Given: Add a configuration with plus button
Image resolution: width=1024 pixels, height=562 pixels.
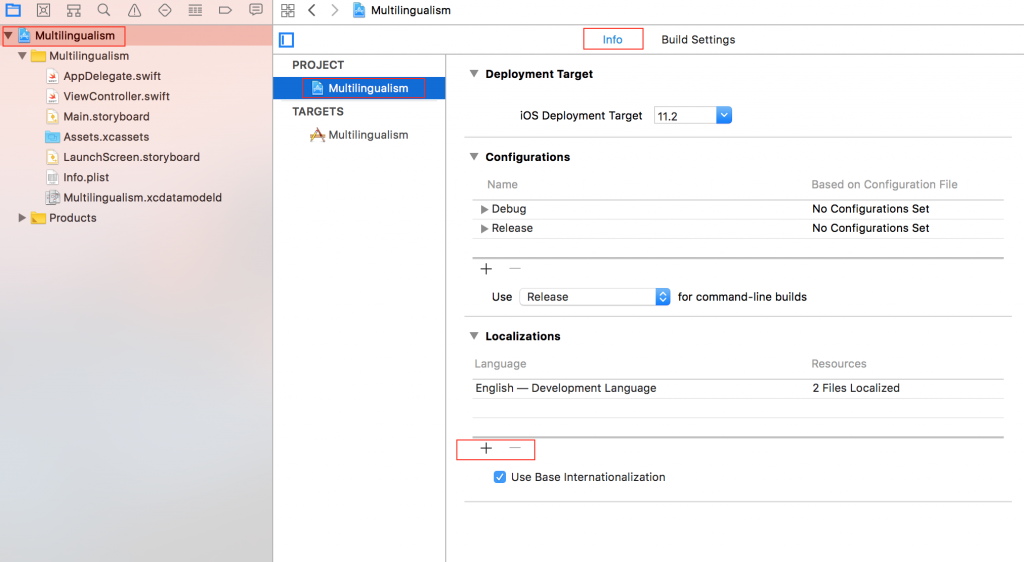Looking at the screenshot, I should point(486,268).
